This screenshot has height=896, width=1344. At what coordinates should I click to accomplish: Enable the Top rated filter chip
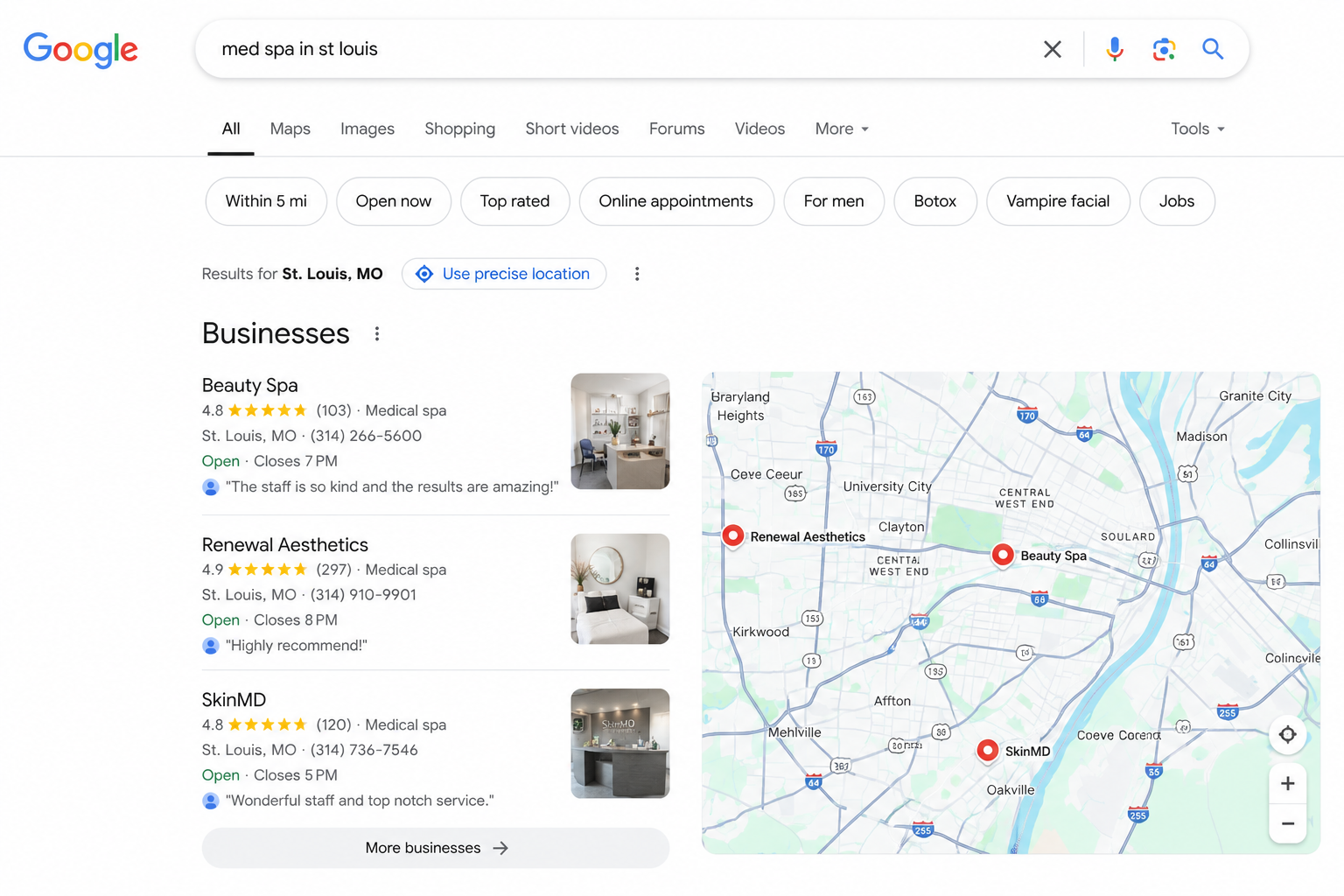pyautogui.click(x=514, y=201)
